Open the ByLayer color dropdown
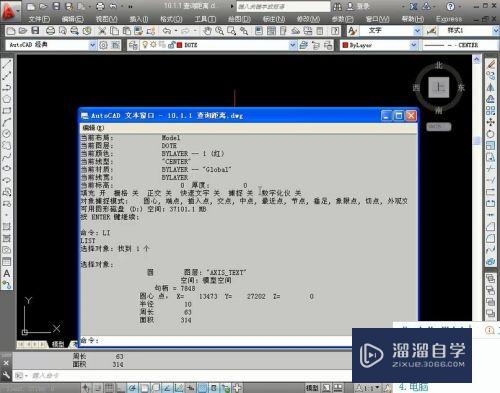Image resolution: width=500 pixels, height=393 pixels. coord(413,45)
